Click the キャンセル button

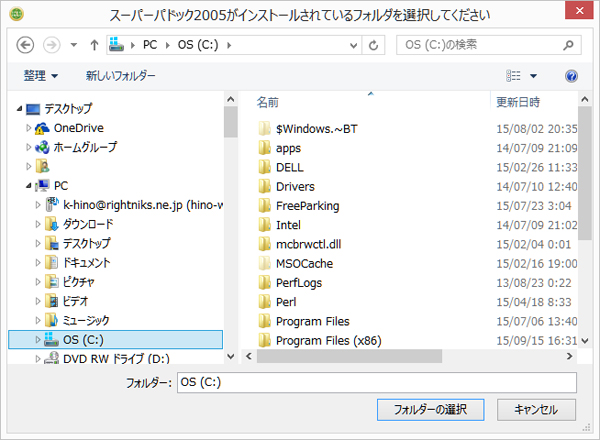(536, 410)
